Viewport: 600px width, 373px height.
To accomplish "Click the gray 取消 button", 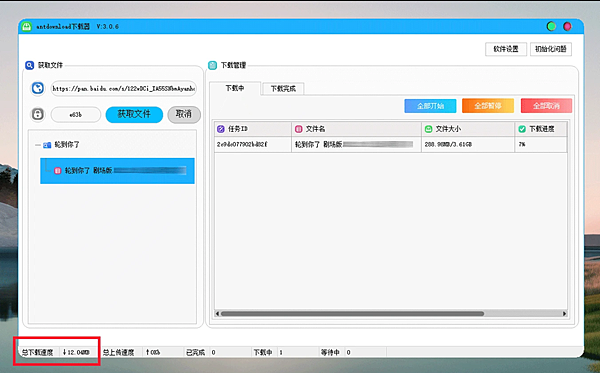I will click(184, 114).
